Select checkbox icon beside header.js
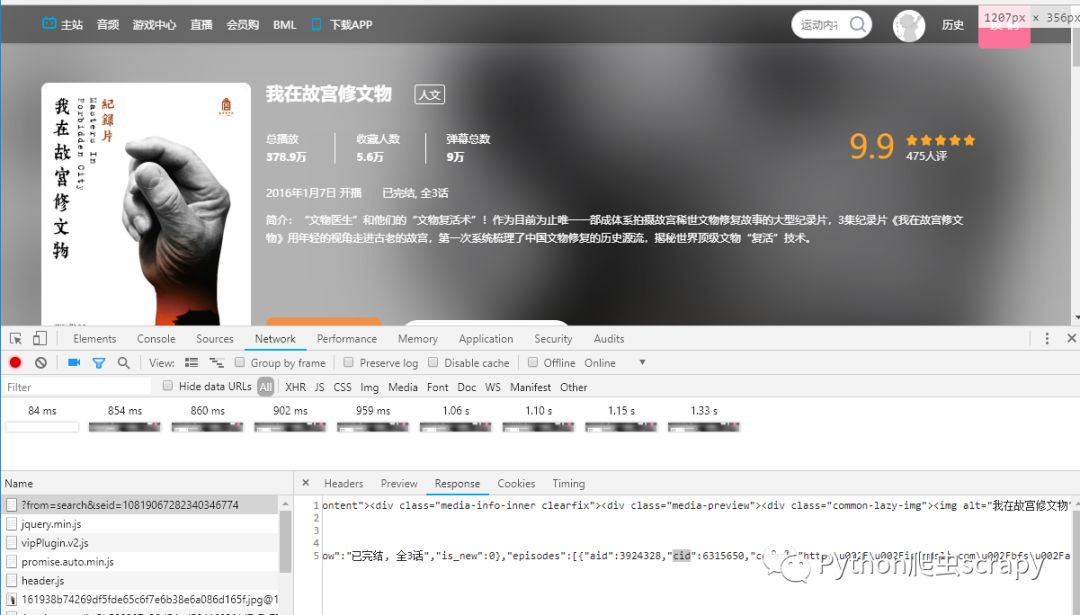1080x615 pixels. click(x=11, y=581)
